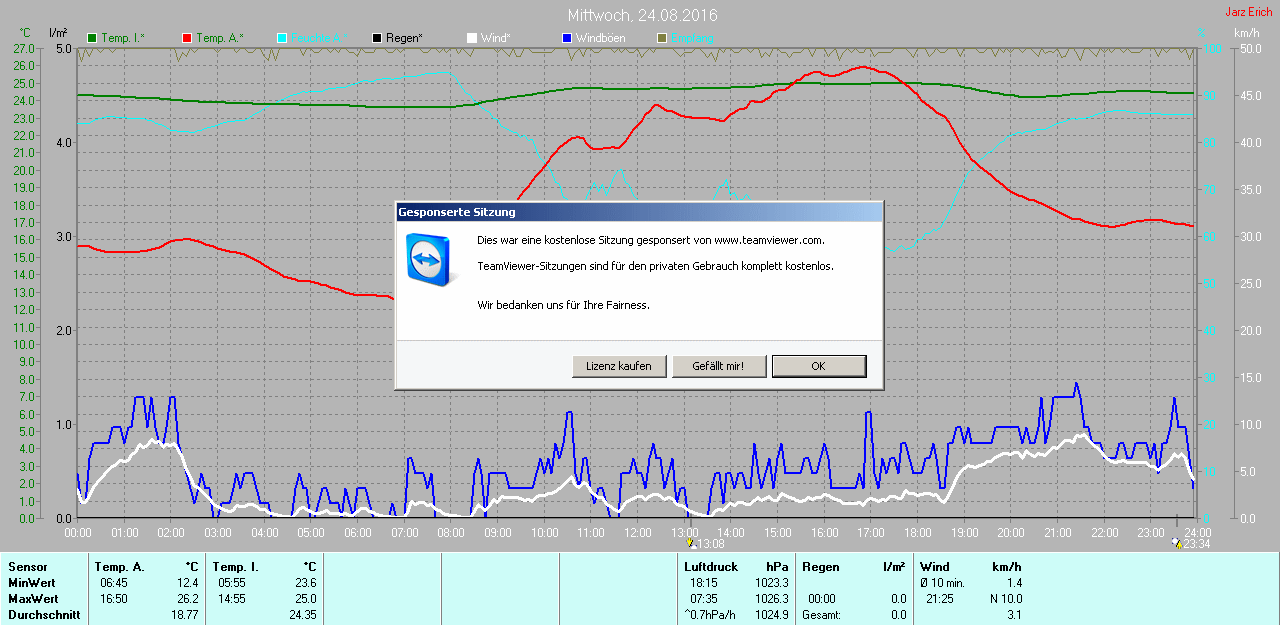Click the Temp. I. column header
Image resolution: width=1280 pixels, height=625 pixels.
click(235, 567)
